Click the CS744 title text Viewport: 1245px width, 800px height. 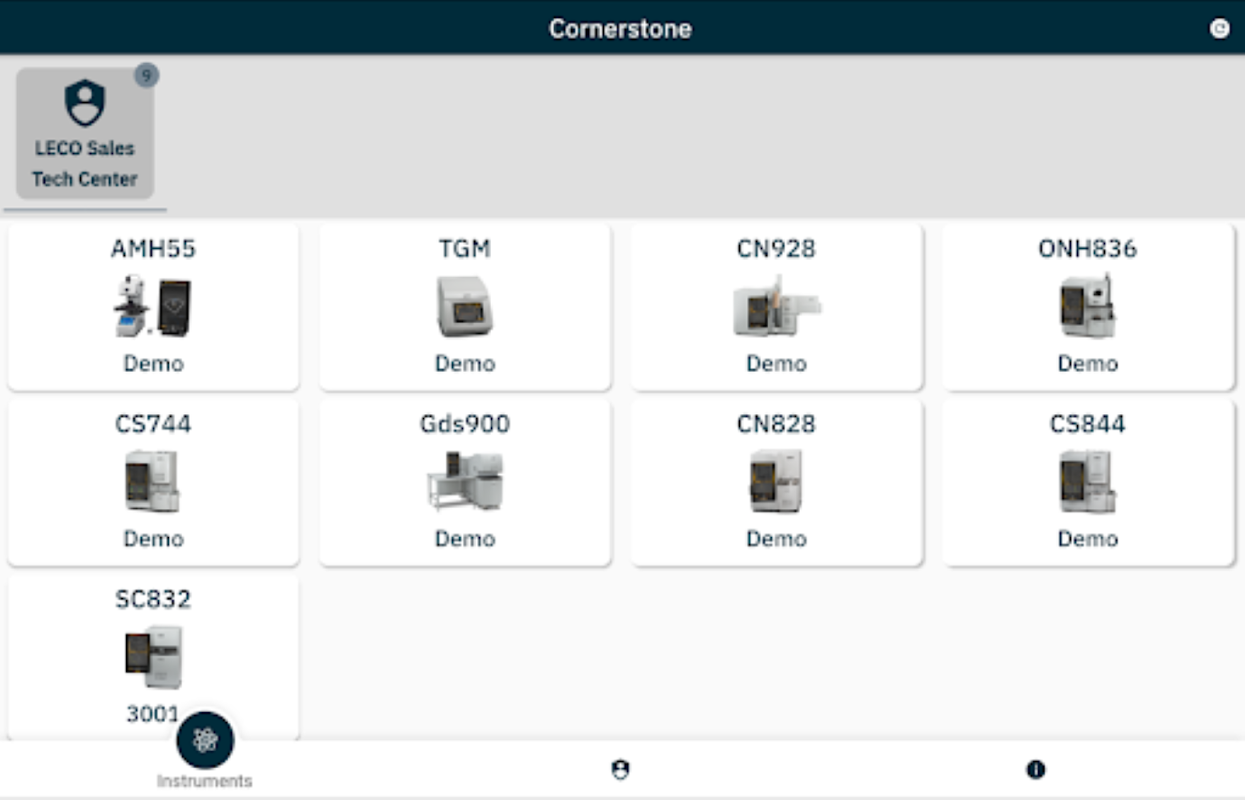(x=153, y=424)
